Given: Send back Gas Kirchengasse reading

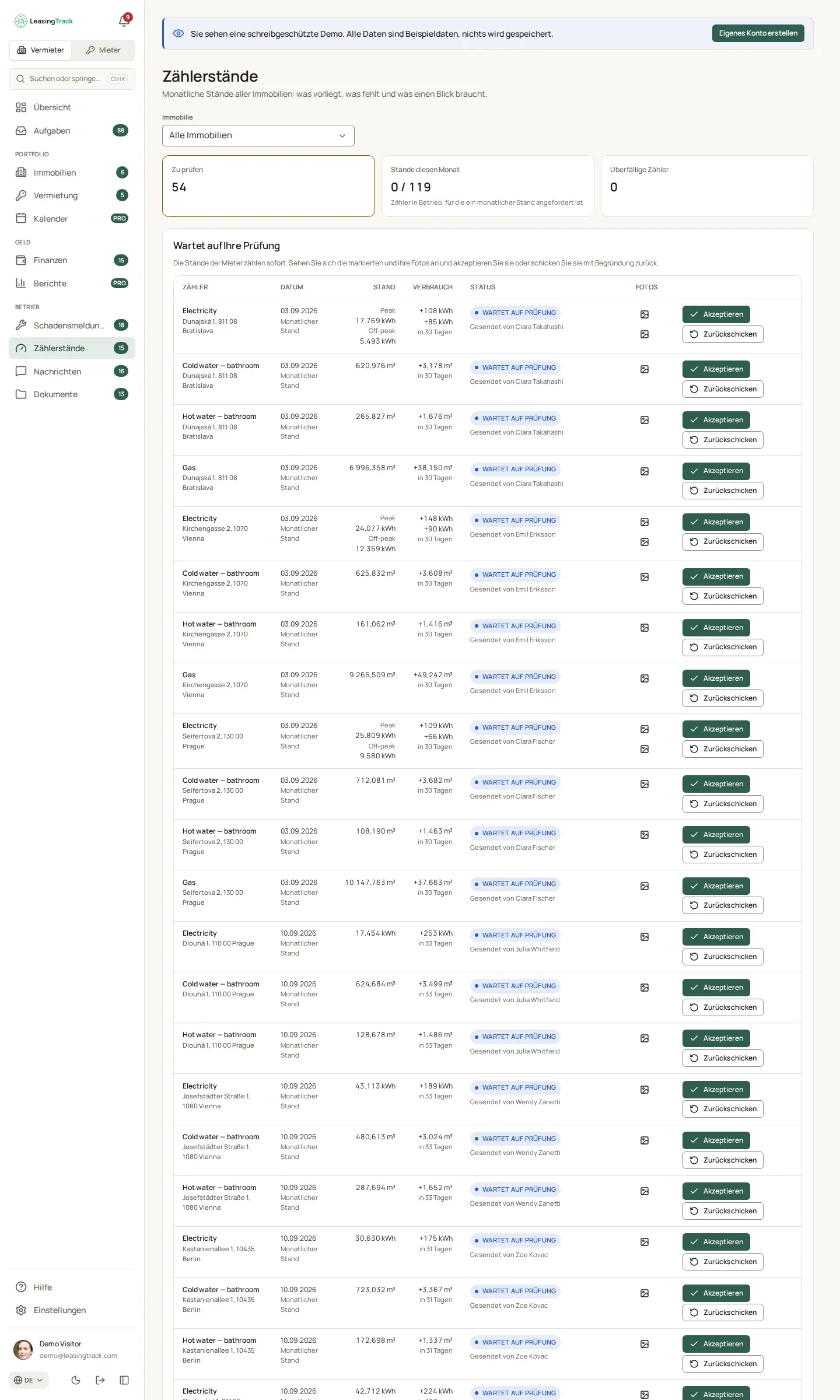Looking at the screenshot, I should tap(723, 698).
